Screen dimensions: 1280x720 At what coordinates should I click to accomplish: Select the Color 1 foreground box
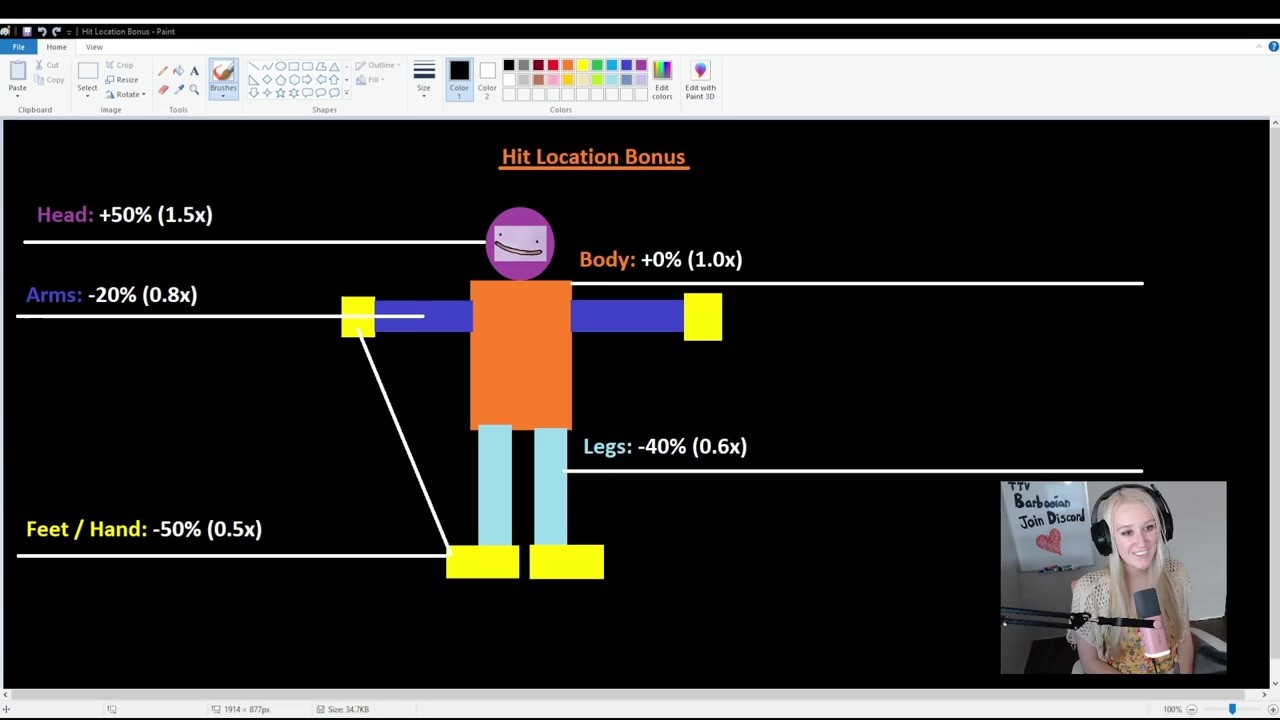(x=459, y=78)
